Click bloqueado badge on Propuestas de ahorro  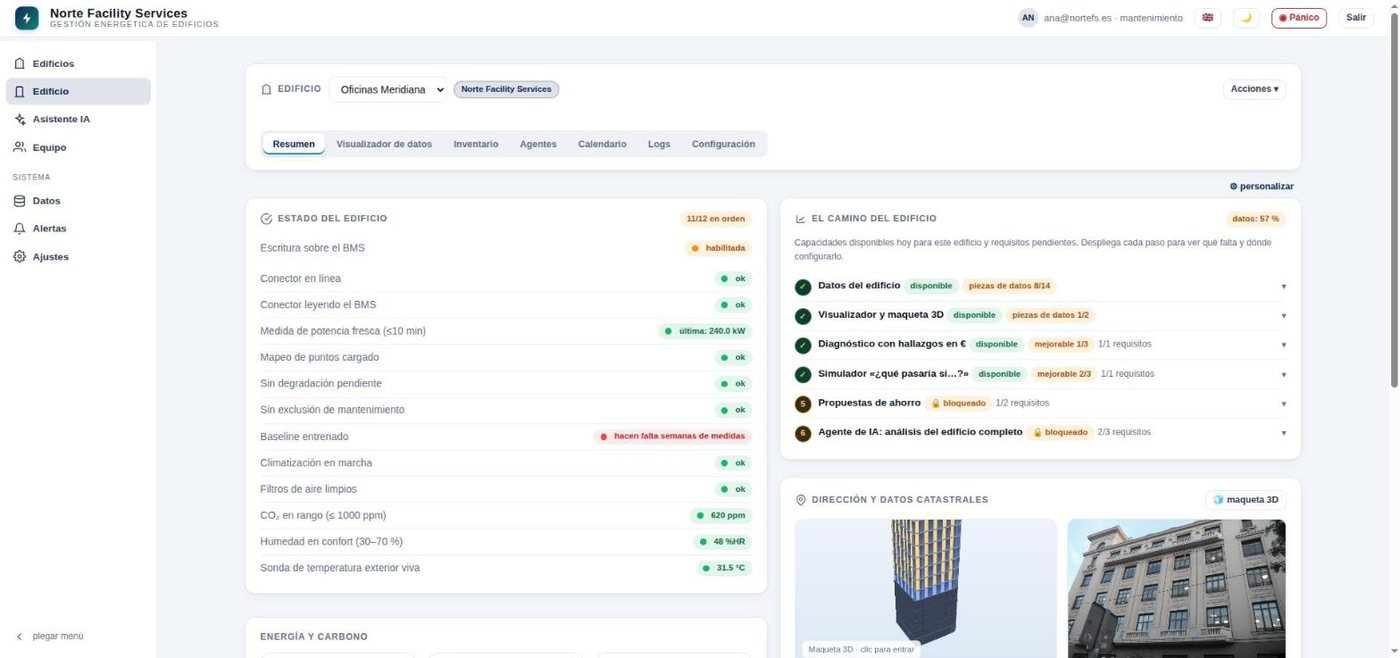(957, 403)
